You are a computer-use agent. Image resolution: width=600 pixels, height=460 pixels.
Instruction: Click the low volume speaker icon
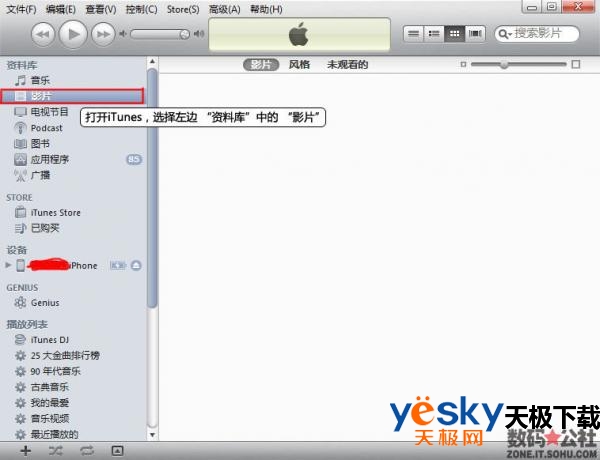coord(123,34)
